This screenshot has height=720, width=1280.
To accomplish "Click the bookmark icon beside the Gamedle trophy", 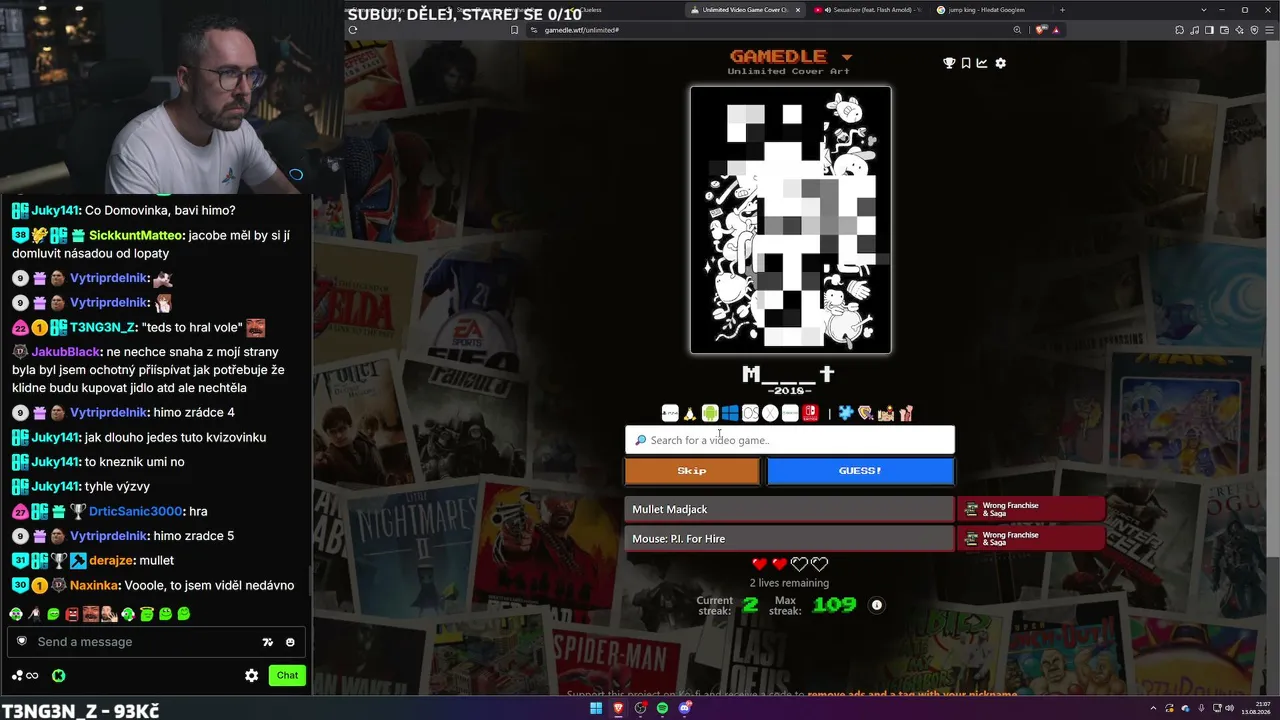I will coord(966,63).
